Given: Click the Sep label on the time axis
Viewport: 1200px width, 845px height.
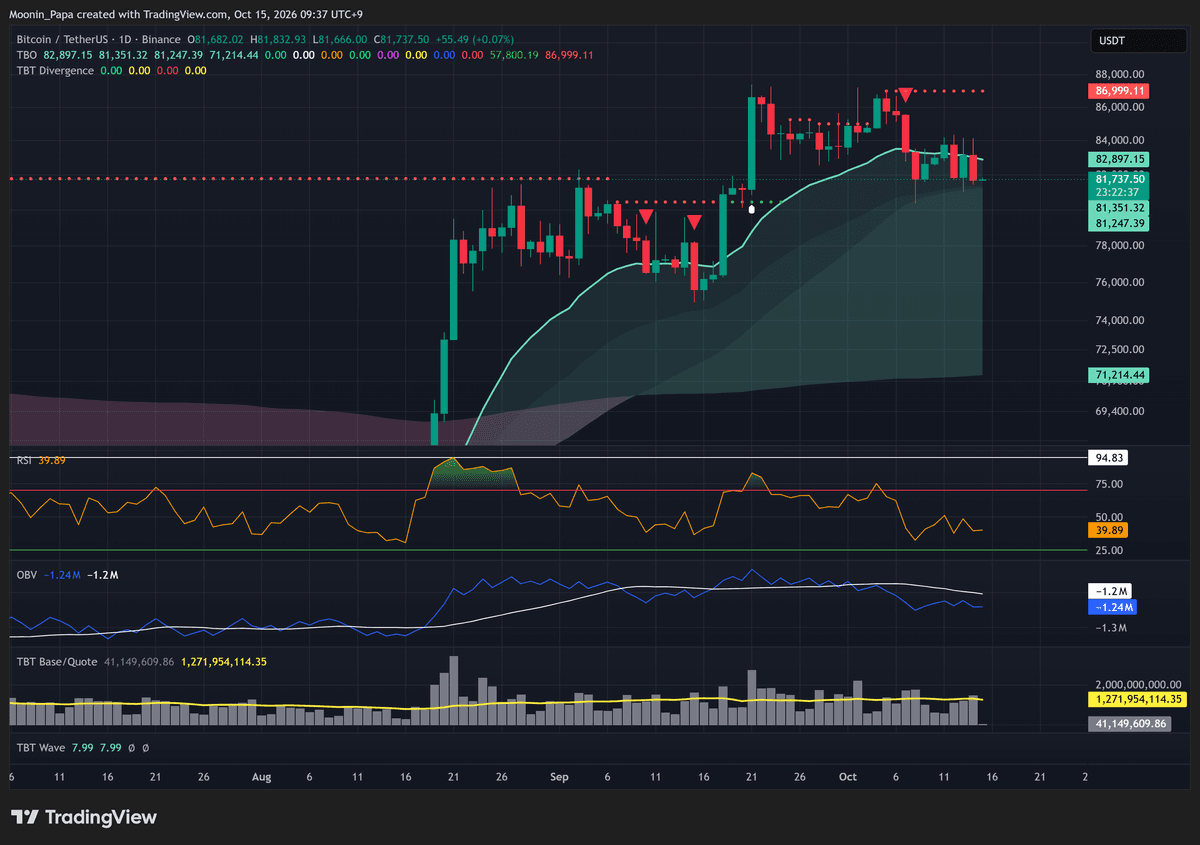Looking at the screenshot, I should 560,776.
